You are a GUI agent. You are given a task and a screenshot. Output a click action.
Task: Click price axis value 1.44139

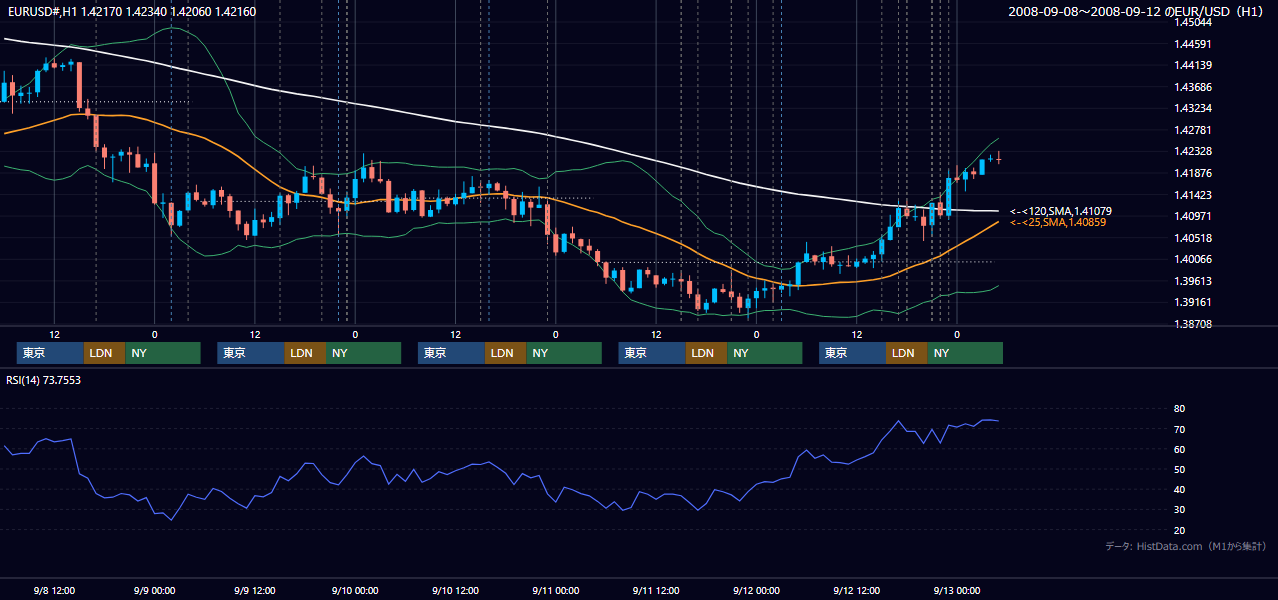(1193, 65)
